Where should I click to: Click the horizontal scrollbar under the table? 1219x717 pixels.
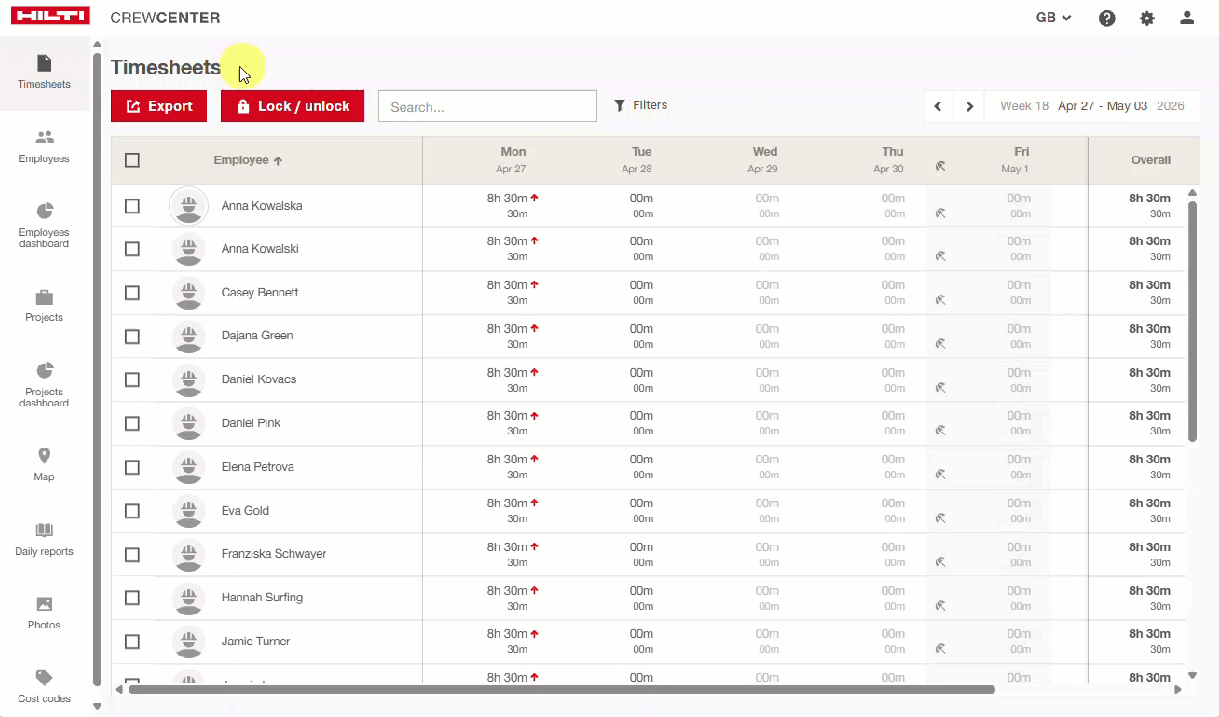coord(560,689)
